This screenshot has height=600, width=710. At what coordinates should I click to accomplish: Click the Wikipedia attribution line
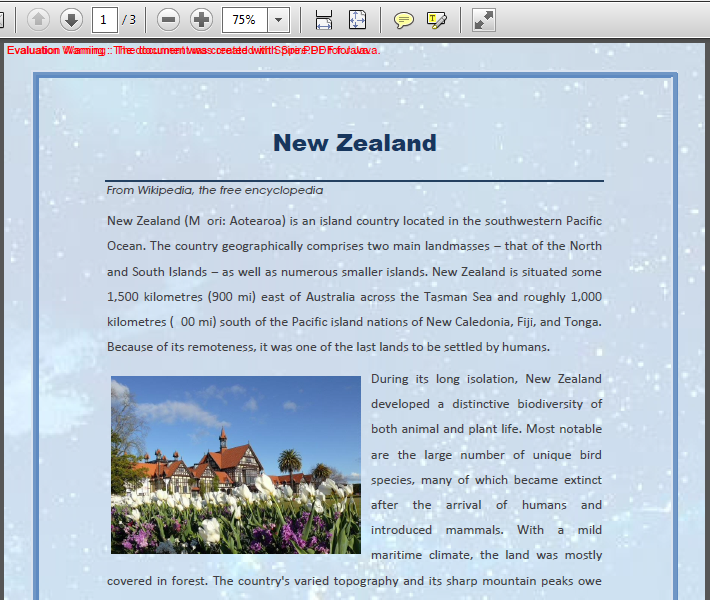tap(214, 190)
